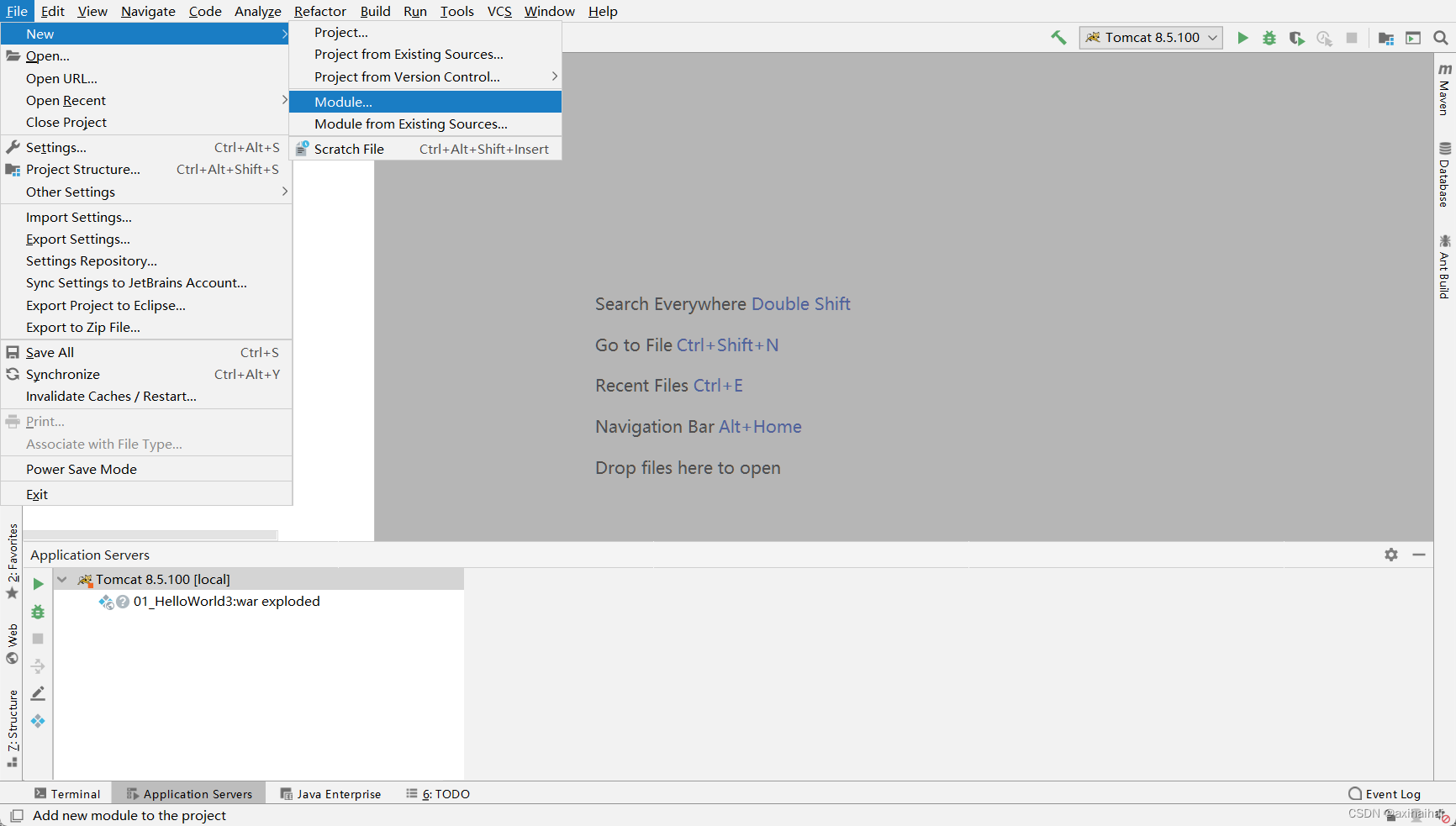Select Project from Existing Sources...
The width and height of the screenshot is (1456, 826).
425,54
